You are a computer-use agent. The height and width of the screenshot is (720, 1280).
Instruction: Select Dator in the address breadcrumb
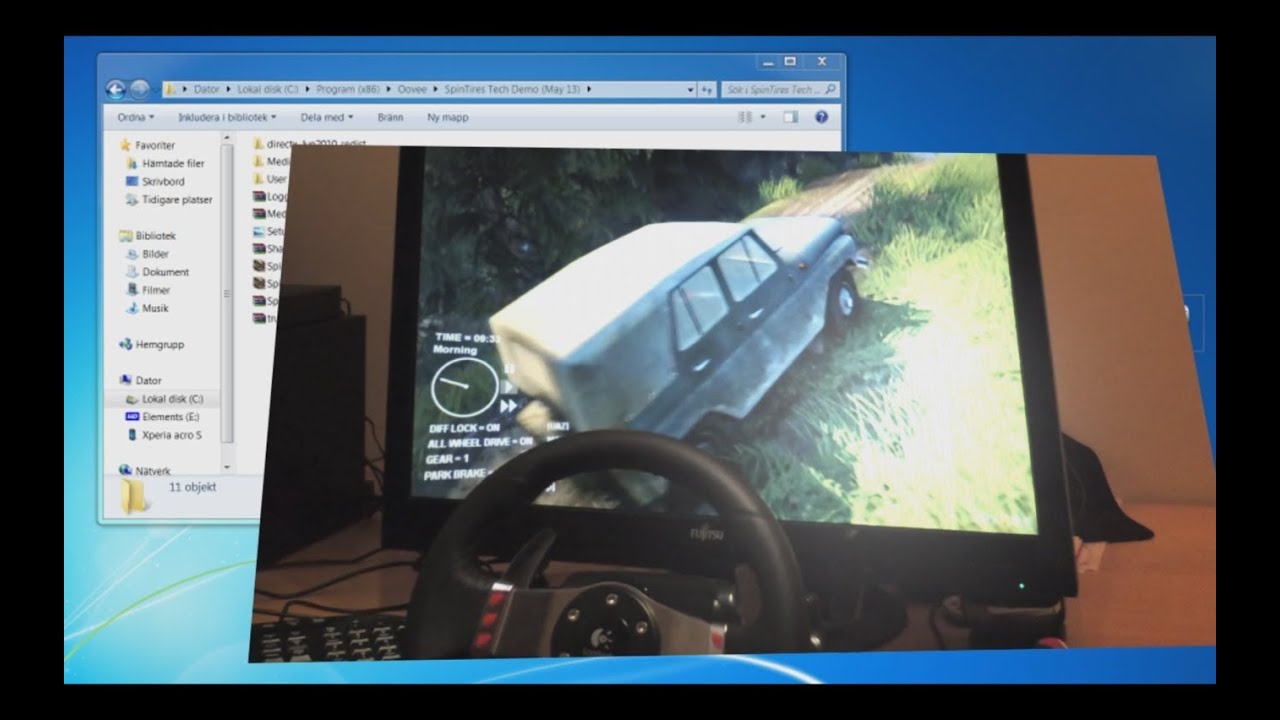(206, 89)
